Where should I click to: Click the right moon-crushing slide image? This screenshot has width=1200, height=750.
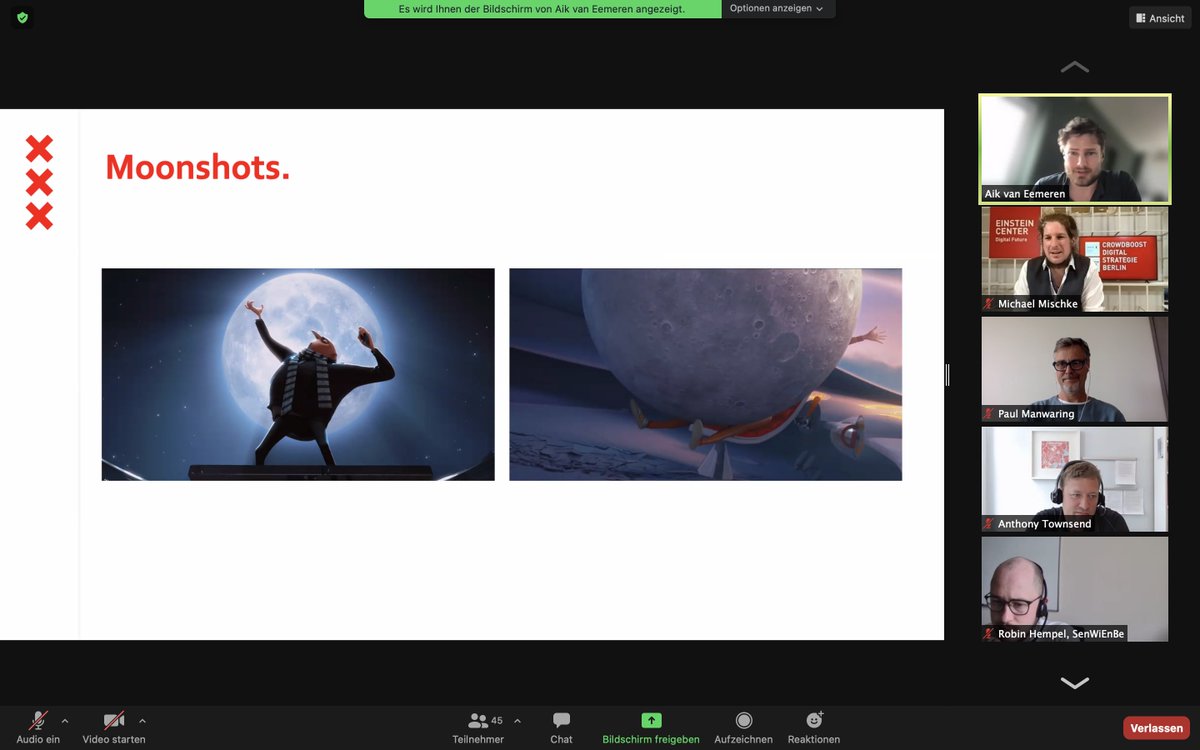coord(705,374)
